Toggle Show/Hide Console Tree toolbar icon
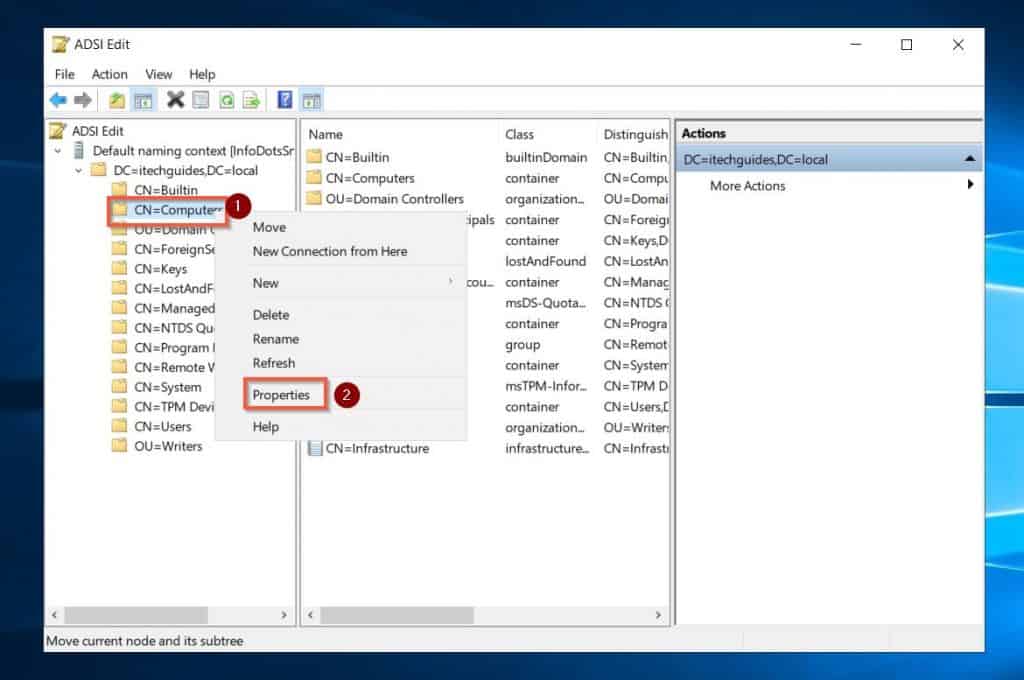This screenshot has width=1024, height=680. pos(143,100)
